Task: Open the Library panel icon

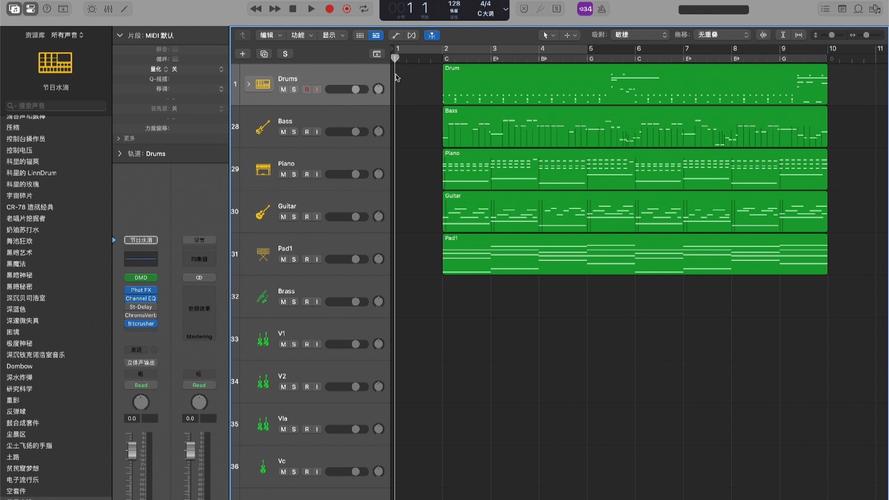Action: pyautogui.click(x=13, y=9)
